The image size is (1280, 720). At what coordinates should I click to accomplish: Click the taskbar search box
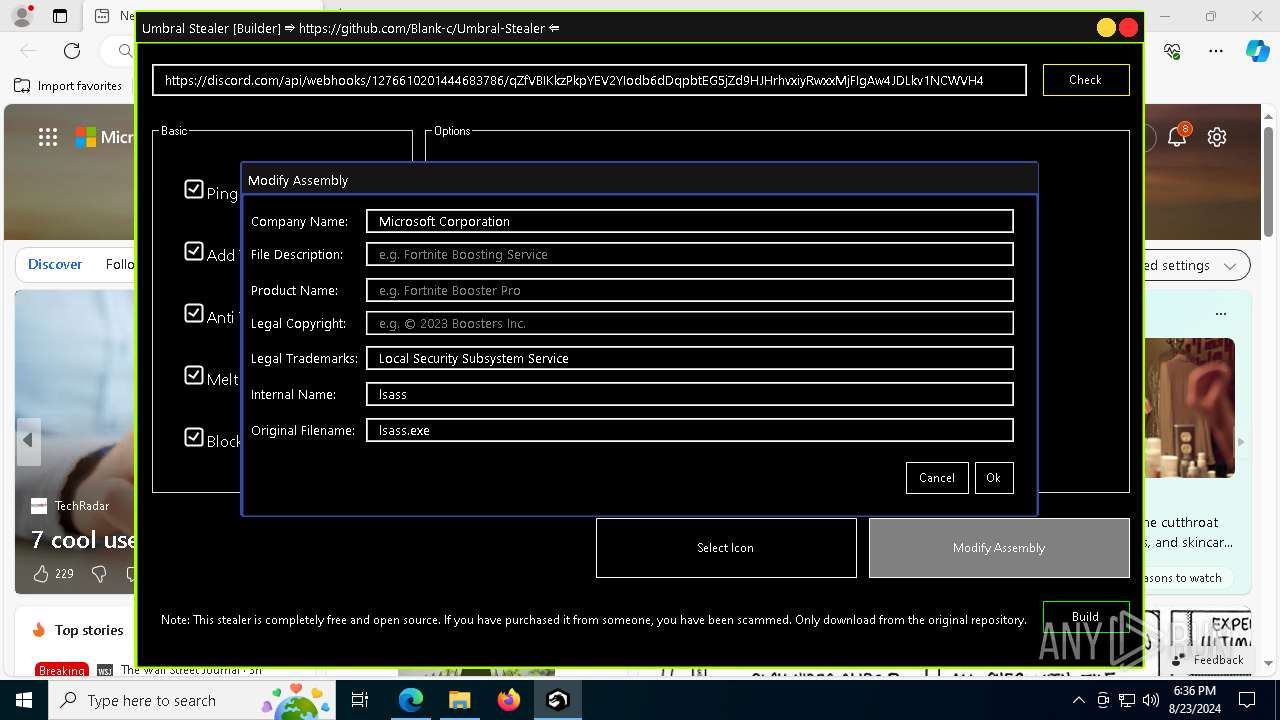[x=193, y=700]
